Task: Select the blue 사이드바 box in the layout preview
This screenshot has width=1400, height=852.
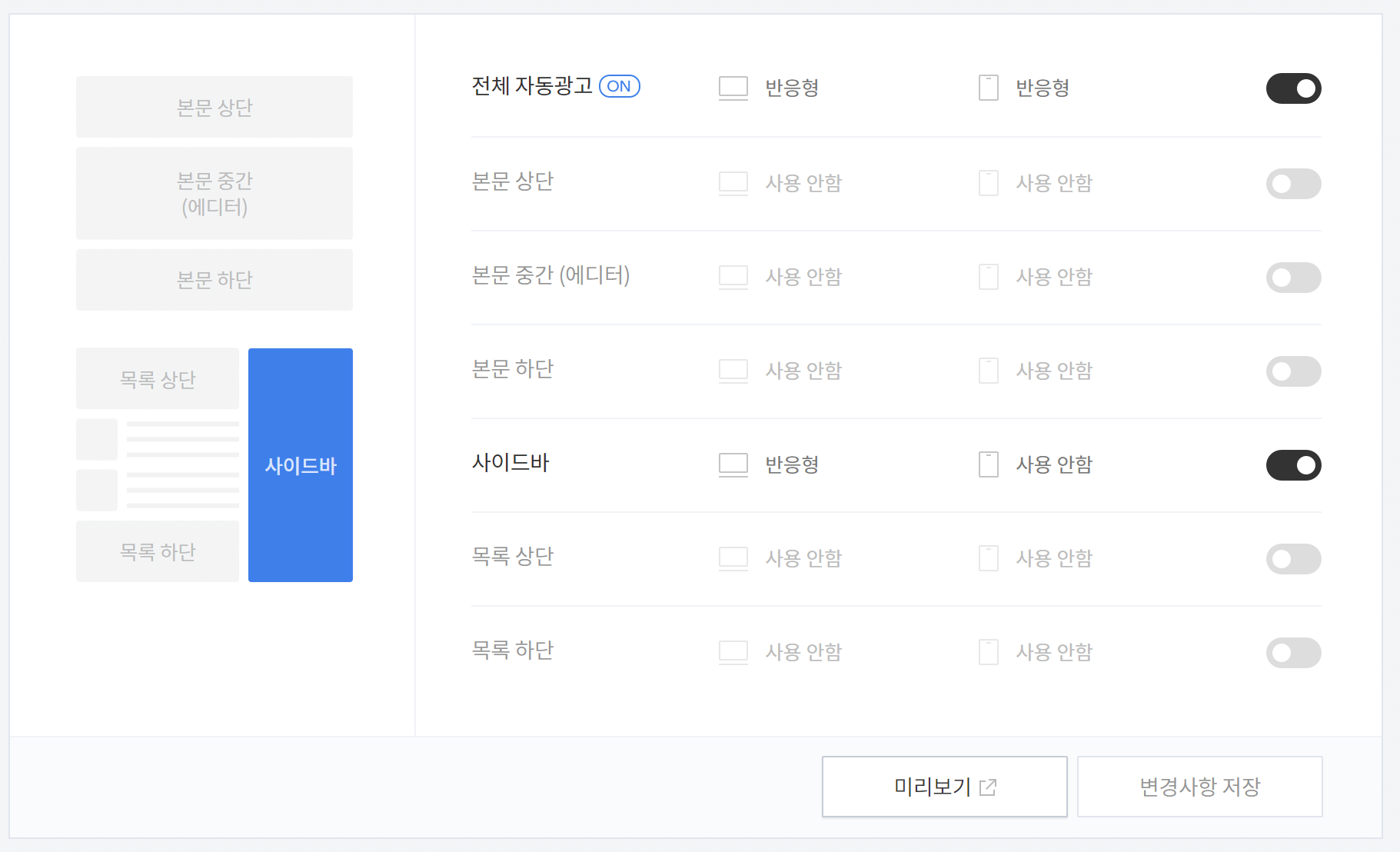Action: pos(300,464)
